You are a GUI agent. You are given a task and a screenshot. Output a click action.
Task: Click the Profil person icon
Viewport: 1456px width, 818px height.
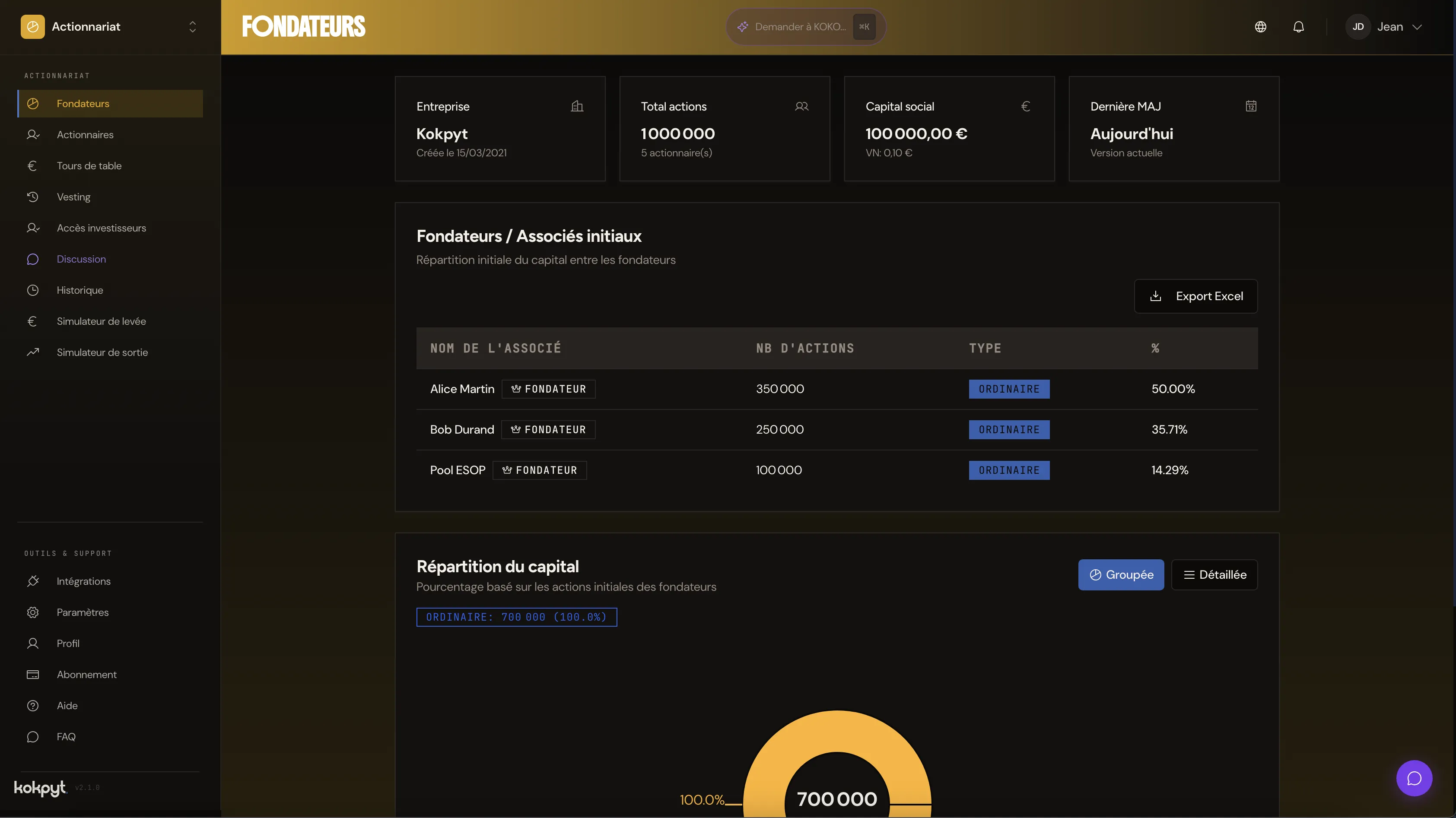(x=33, y=643)
